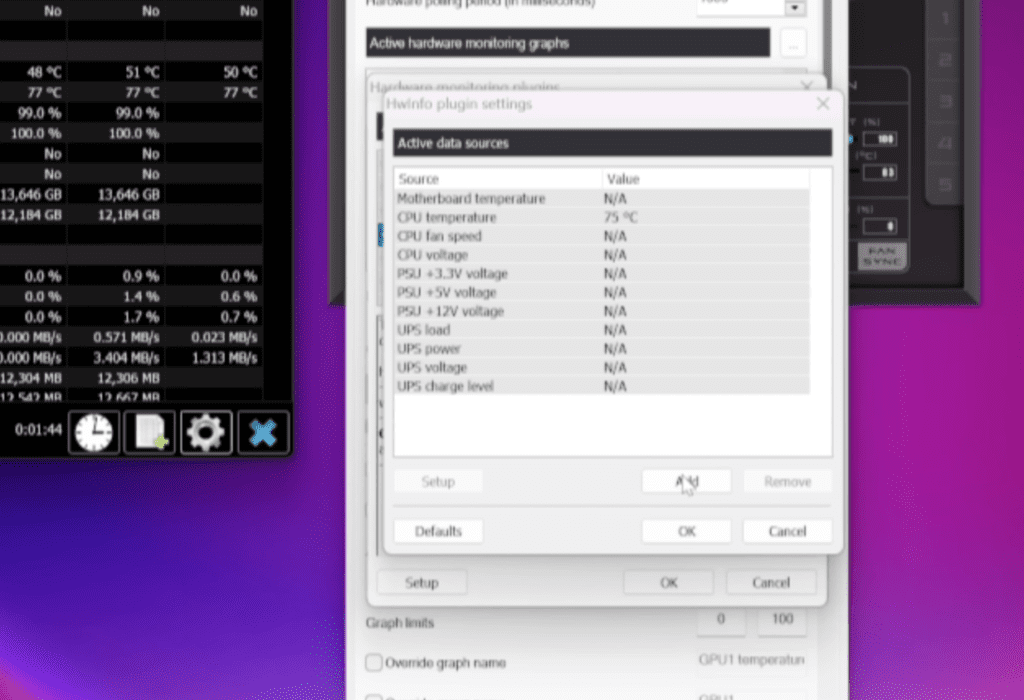Click the Add button in Hwinfo plugin settings
Viewport: 1024px width, 700px height.
686,481
